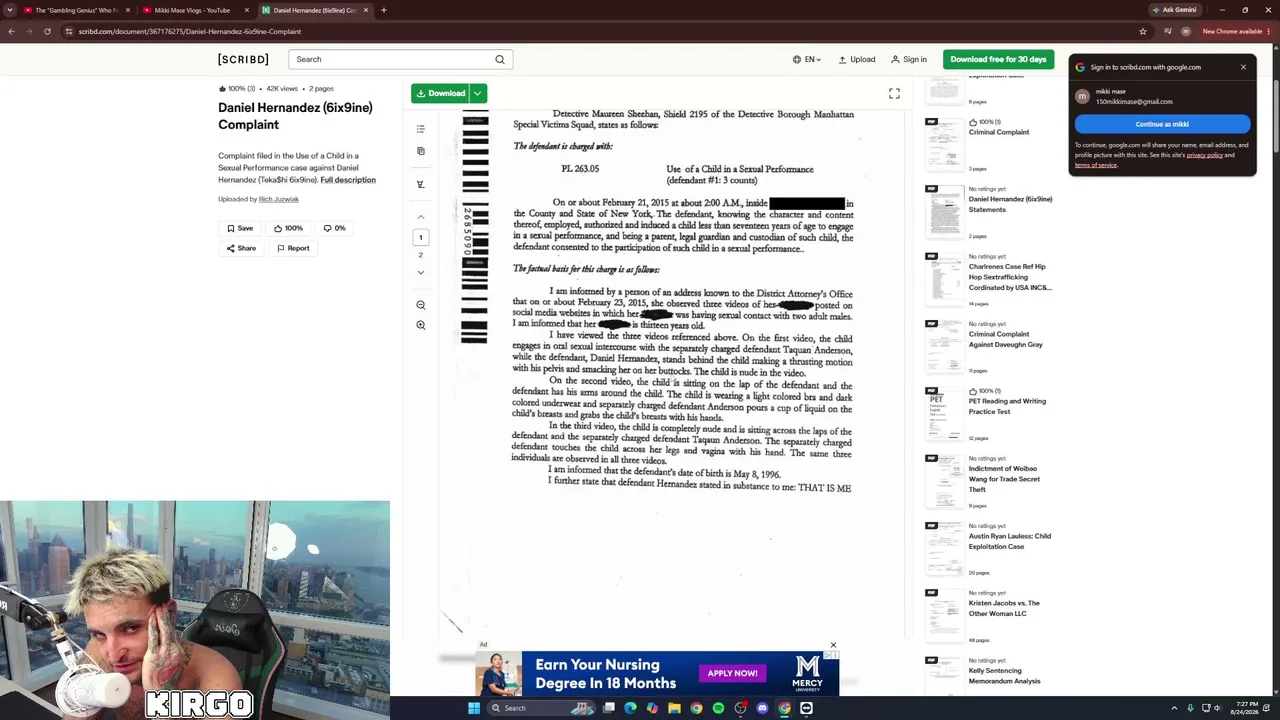
Task: Open a new Chrome tab
Action: coord(384,10)
